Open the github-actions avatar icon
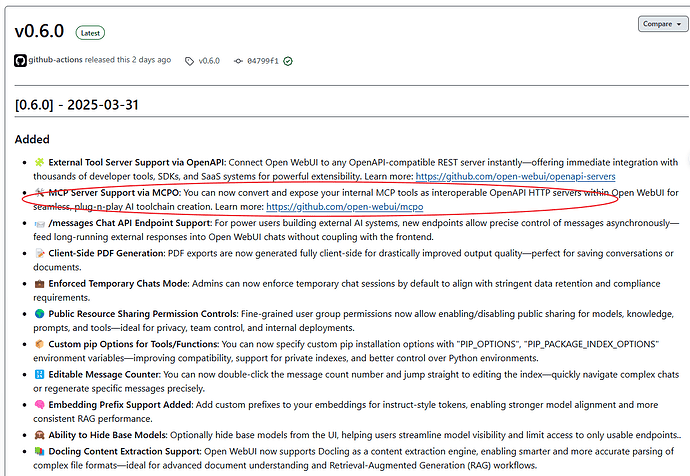The image size is (690, 476). pos(20,60)
